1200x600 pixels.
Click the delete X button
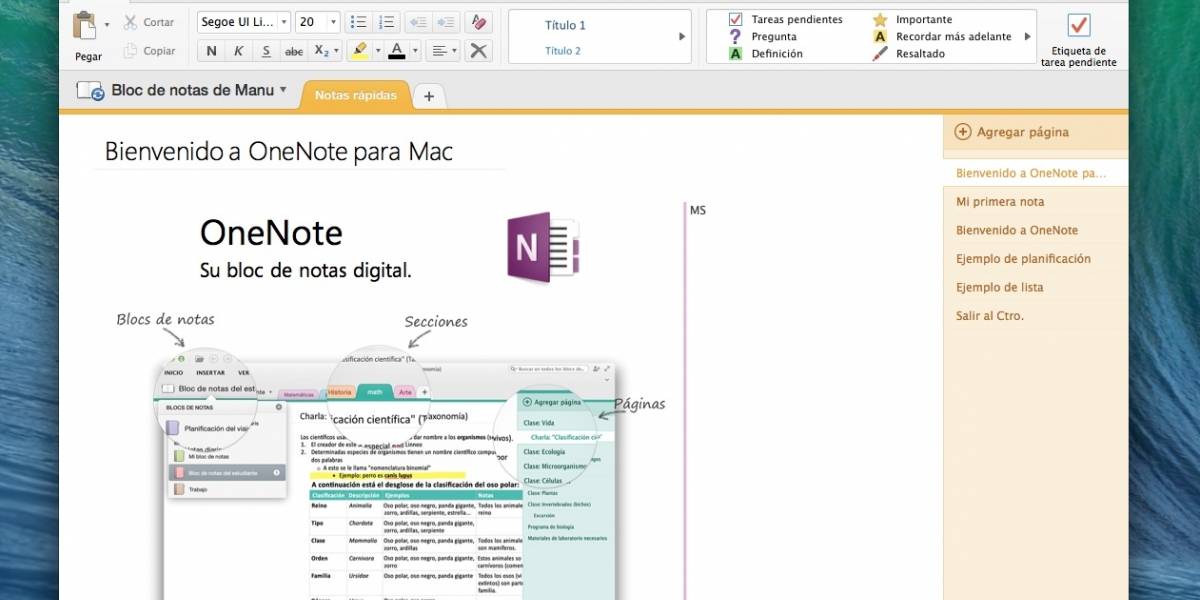tap(480, 51)
